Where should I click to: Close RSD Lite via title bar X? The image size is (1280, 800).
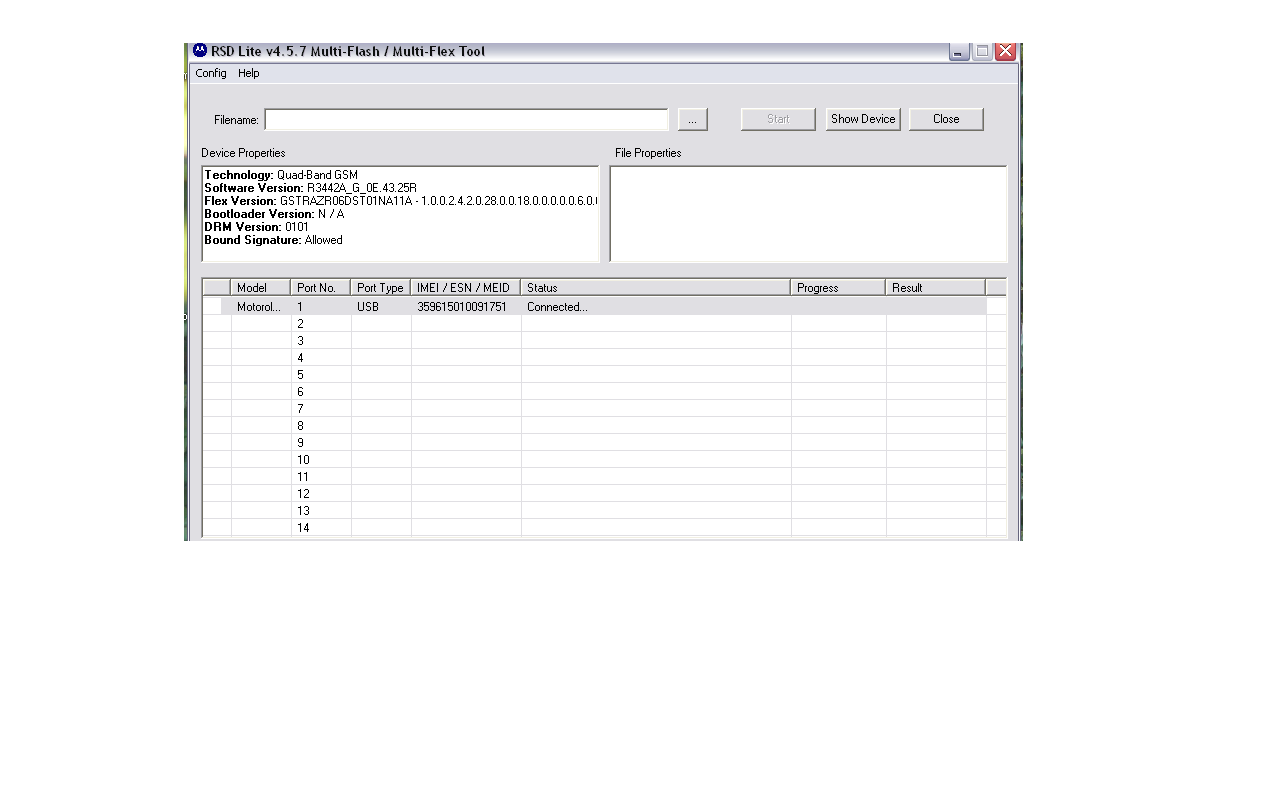1005,52
